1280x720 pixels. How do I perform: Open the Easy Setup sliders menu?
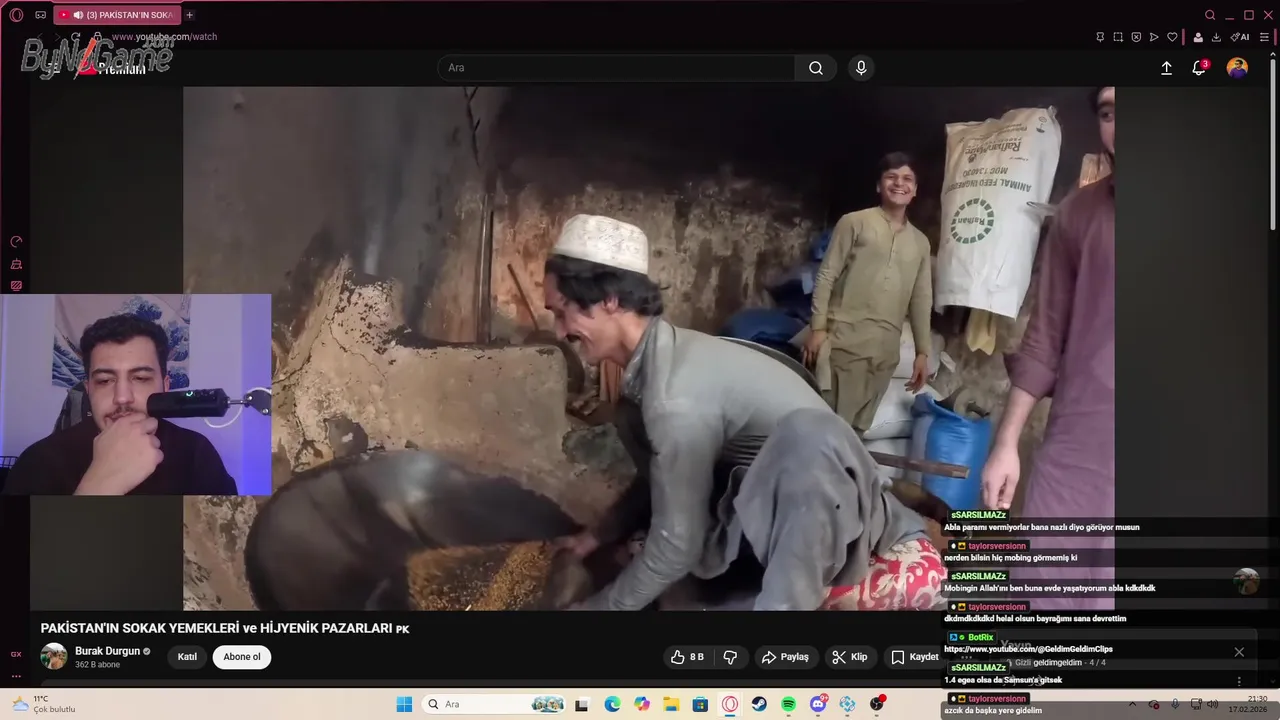click(x=1264, y=37)
